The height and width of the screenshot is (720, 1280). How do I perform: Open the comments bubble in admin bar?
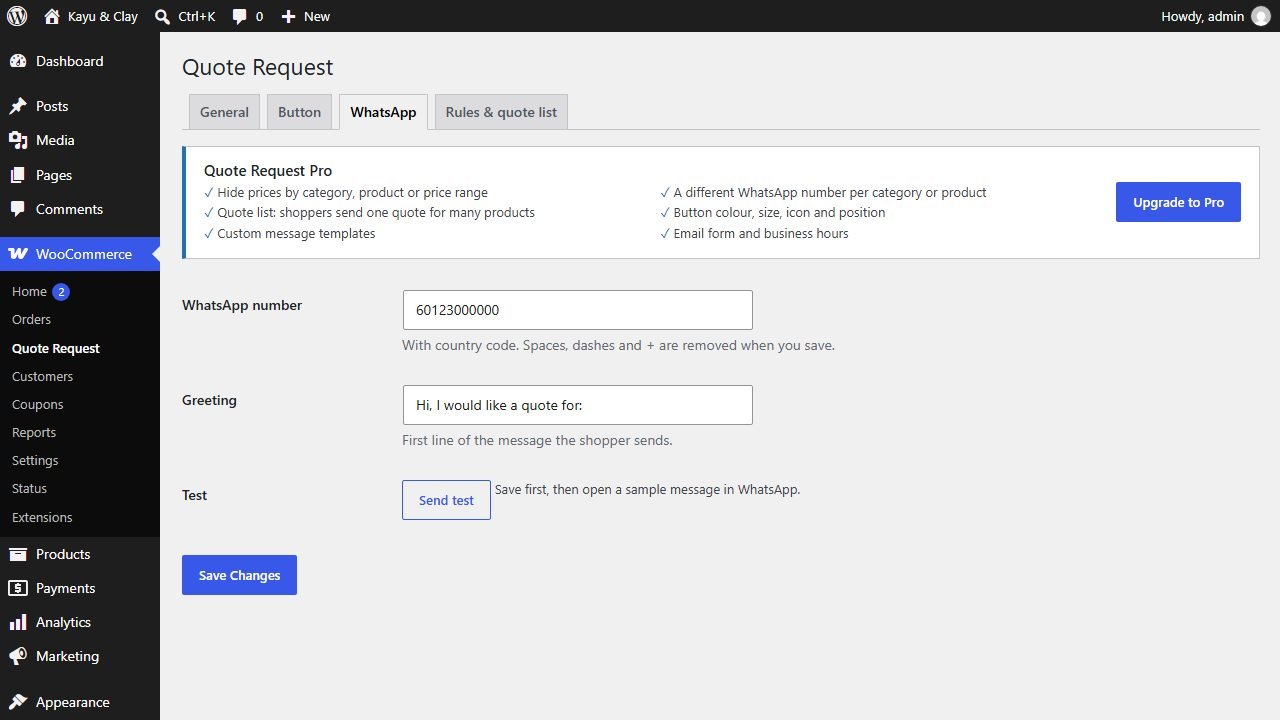click(x=239, y=16)
